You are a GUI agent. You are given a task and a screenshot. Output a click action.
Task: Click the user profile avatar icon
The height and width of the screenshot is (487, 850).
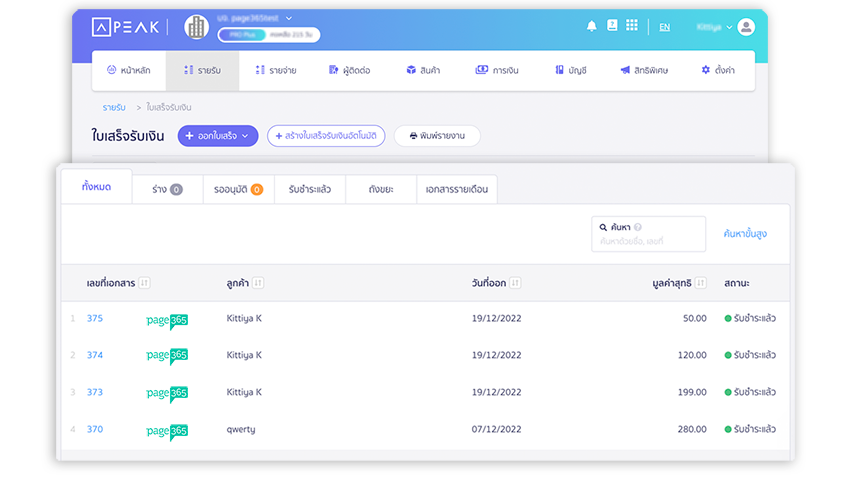[x=746, y=27]
